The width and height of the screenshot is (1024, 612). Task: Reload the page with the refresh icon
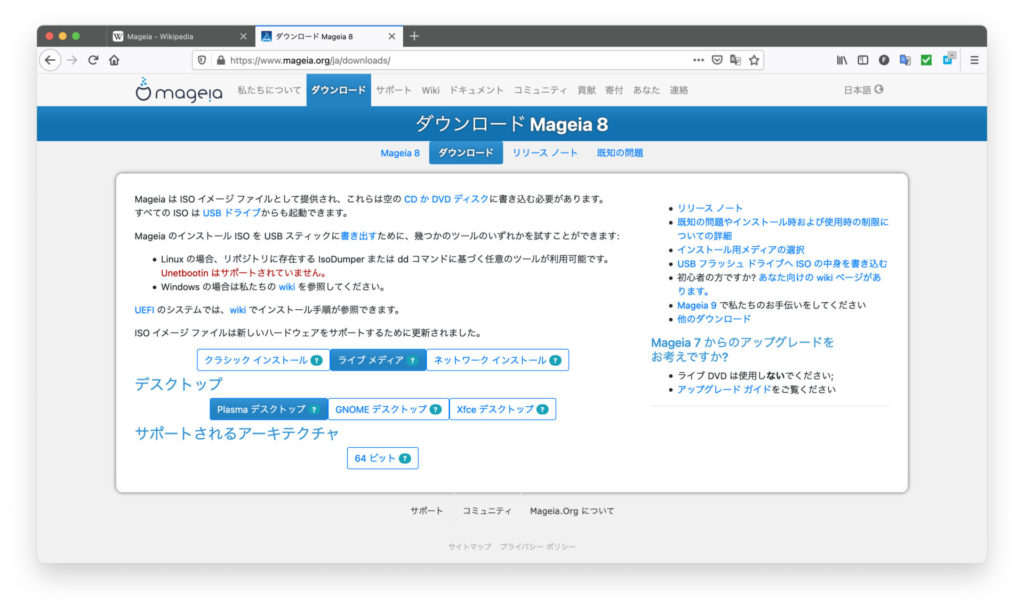pos(93,60)
